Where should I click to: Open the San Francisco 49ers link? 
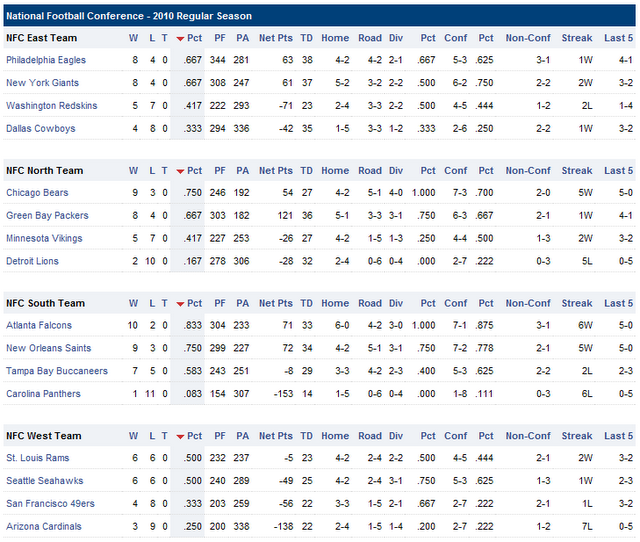(50, 503)
